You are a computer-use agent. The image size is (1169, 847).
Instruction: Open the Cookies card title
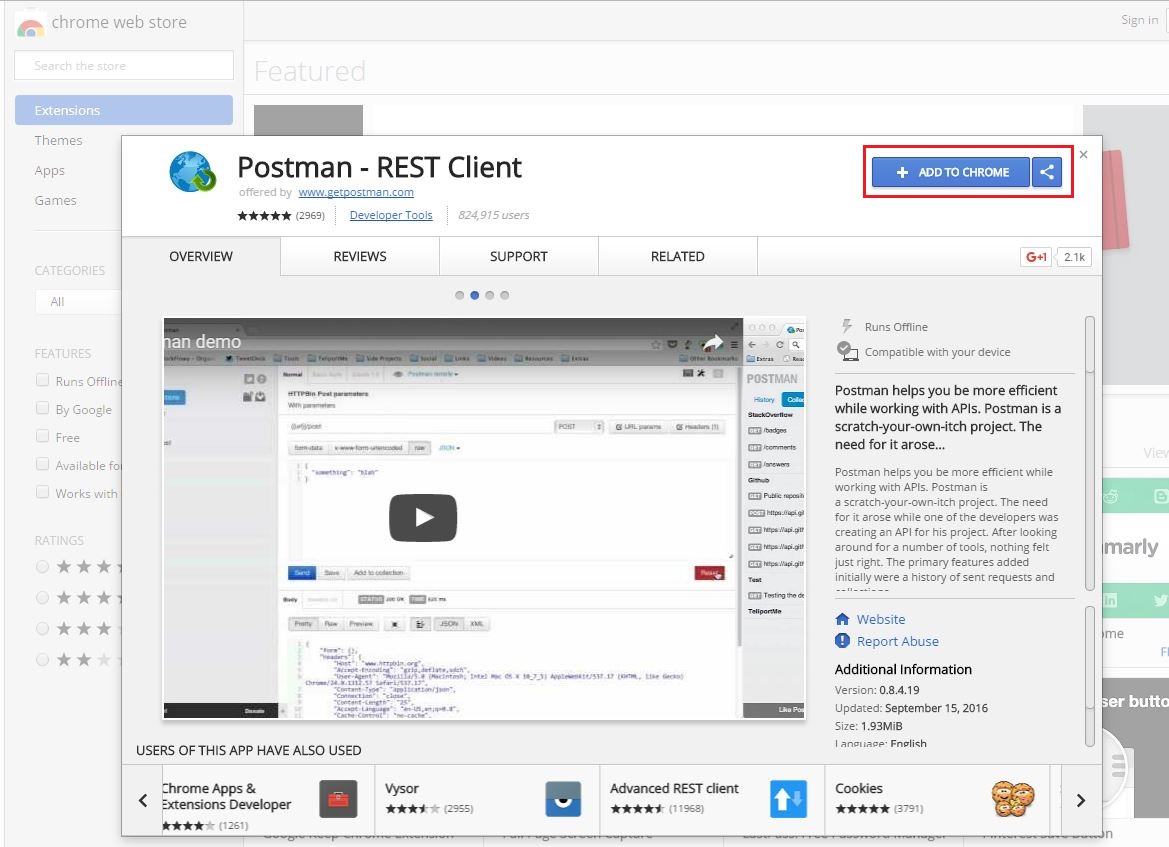859,788
